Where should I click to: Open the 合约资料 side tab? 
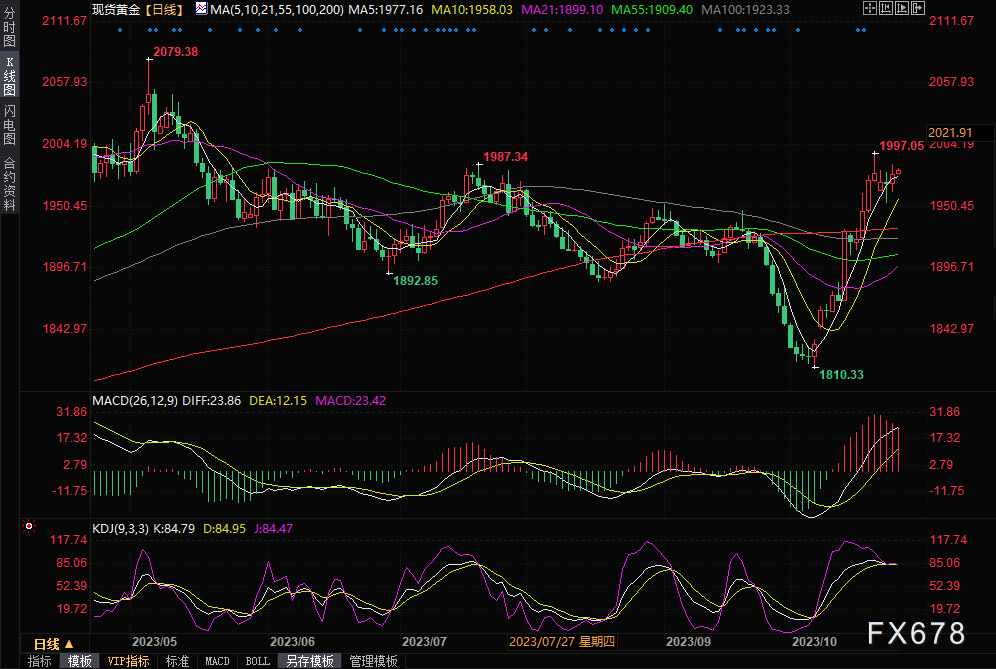9,184
